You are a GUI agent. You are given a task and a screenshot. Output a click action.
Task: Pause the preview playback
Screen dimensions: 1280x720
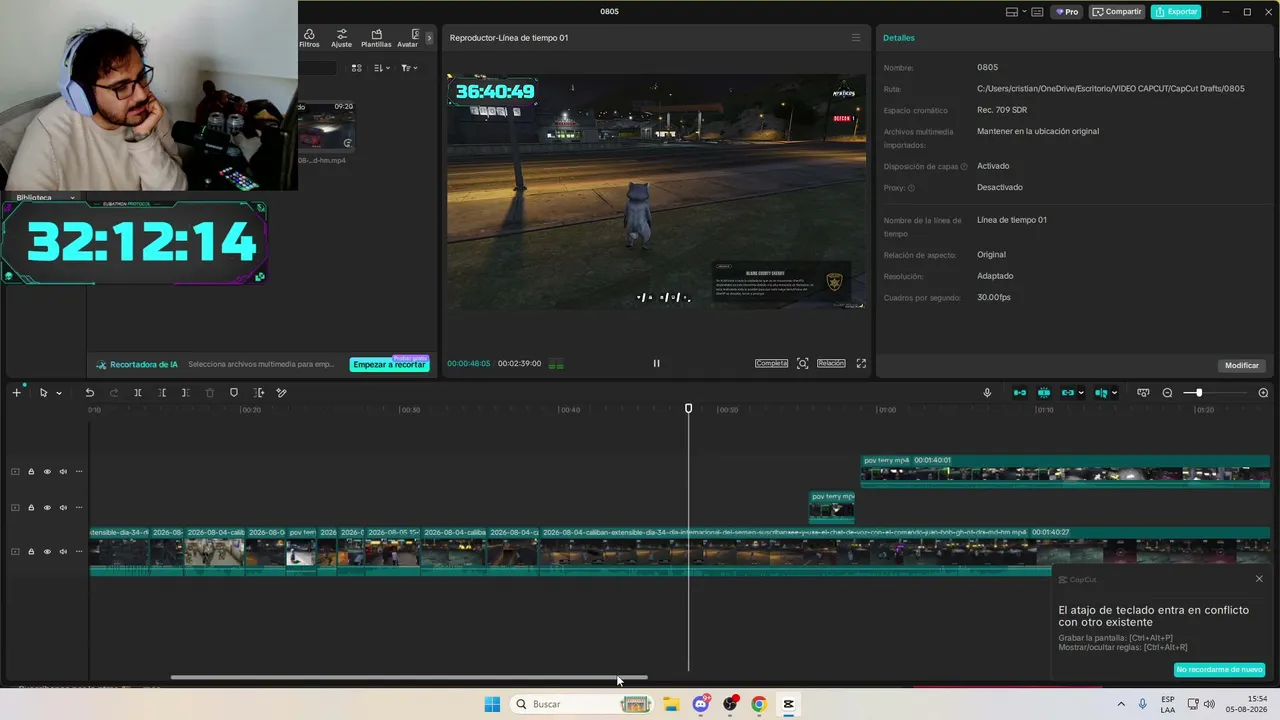click(x=656, y=363)
